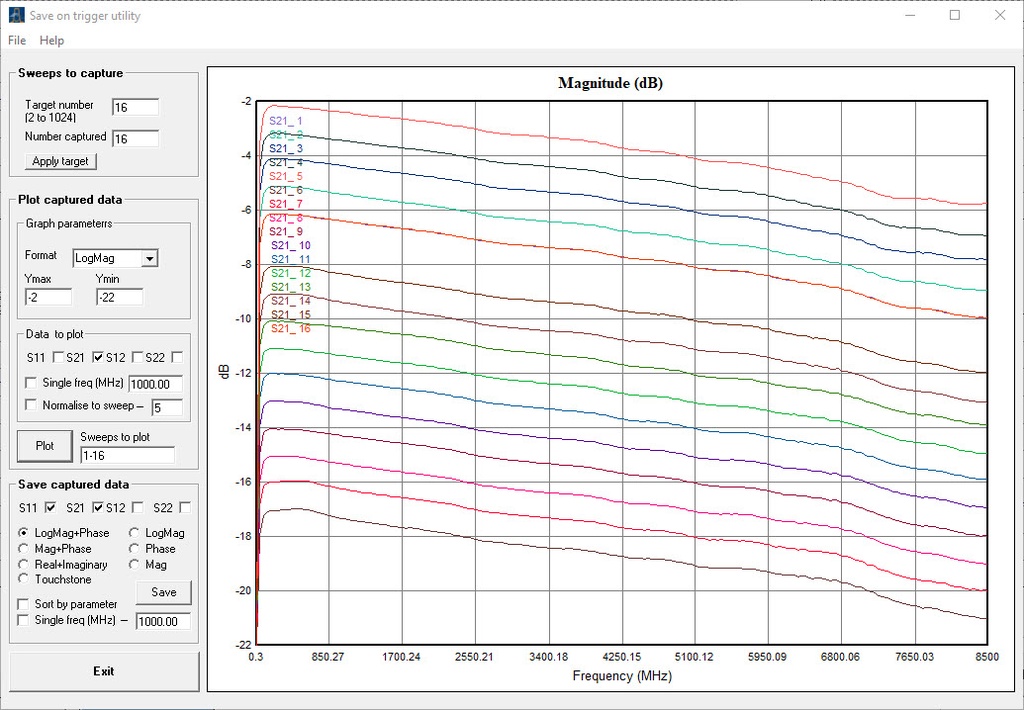
Task: Click the Magnitude (dB) chart title
Action: click(610, 83)
